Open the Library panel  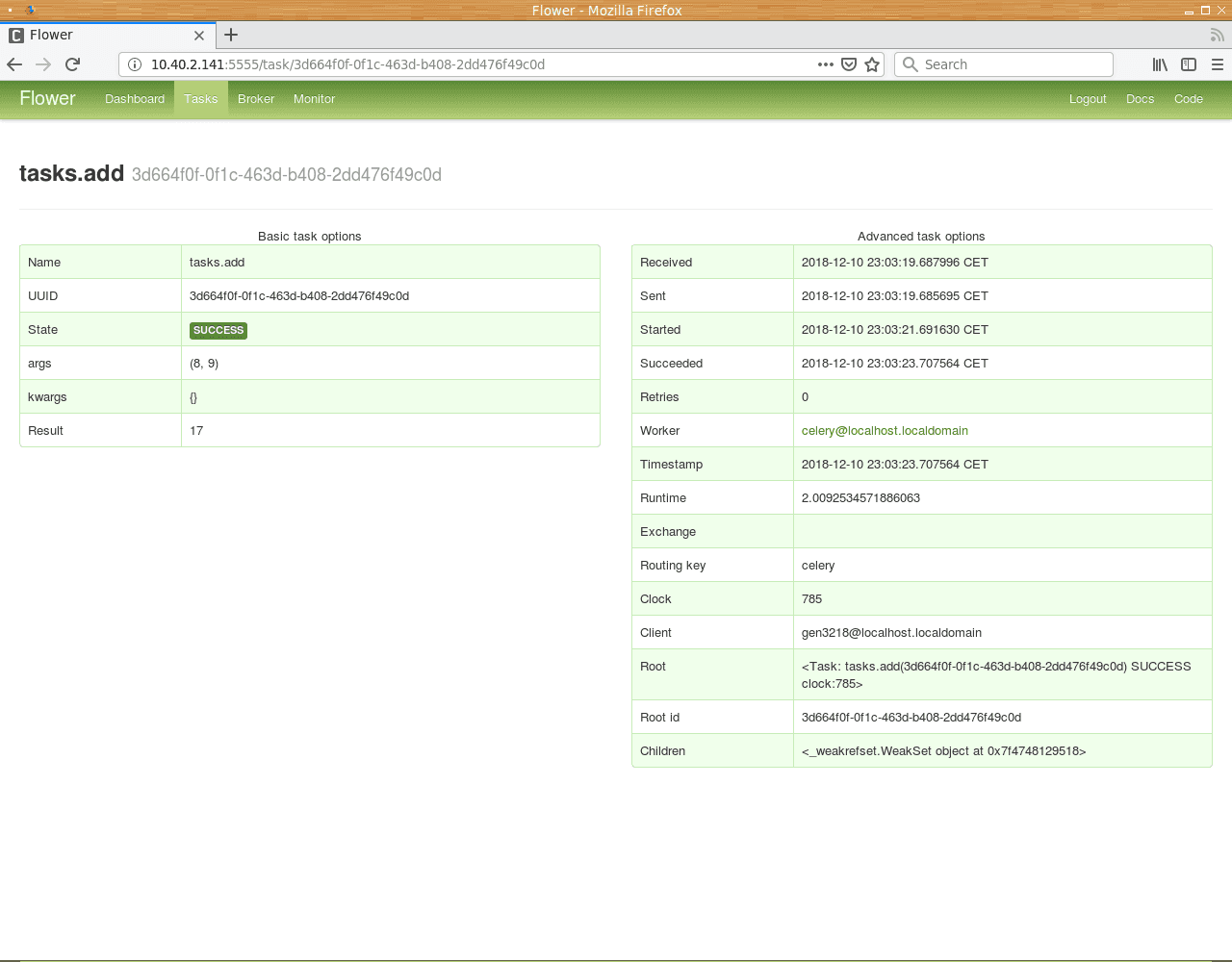(x=1160, y=64)
